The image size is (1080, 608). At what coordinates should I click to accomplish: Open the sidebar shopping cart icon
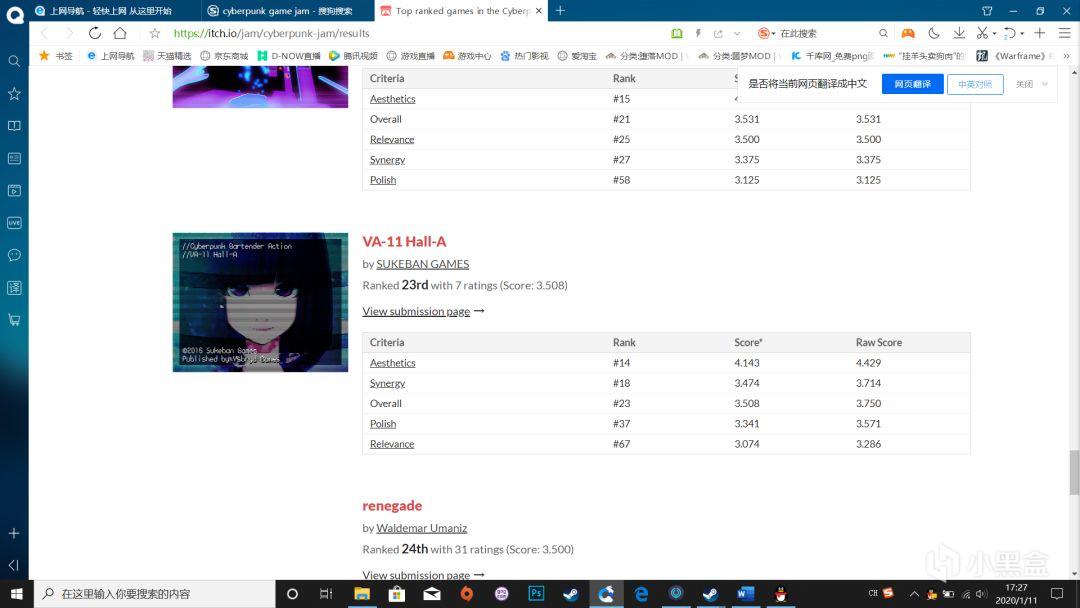click(14, 320)
